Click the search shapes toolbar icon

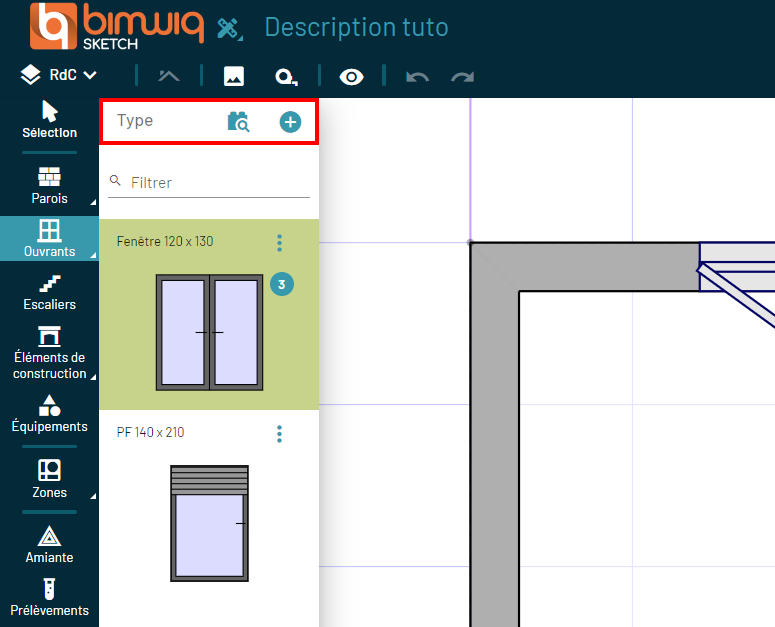coord(286,77)
